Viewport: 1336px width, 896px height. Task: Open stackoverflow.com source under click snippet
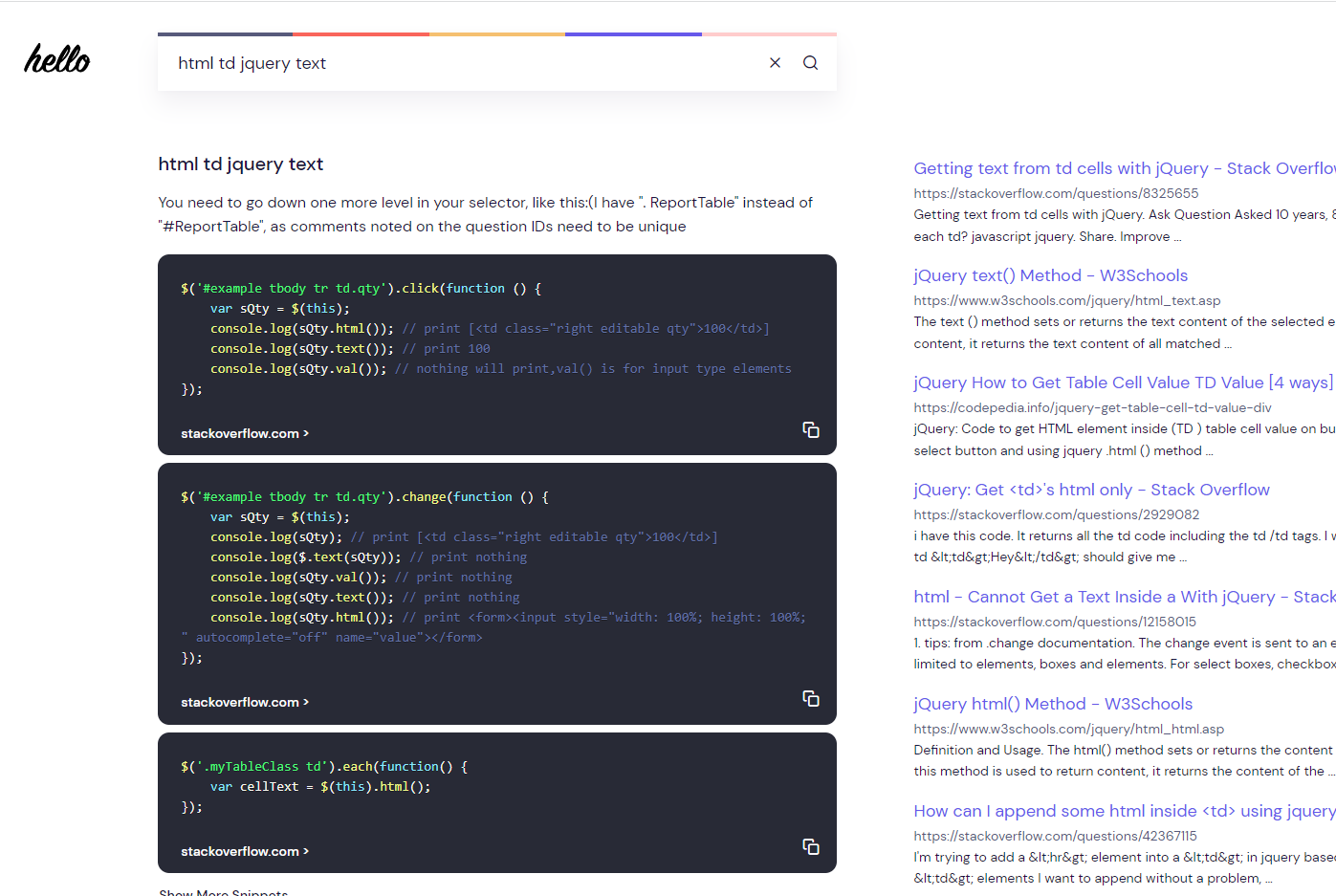[245, 433]
